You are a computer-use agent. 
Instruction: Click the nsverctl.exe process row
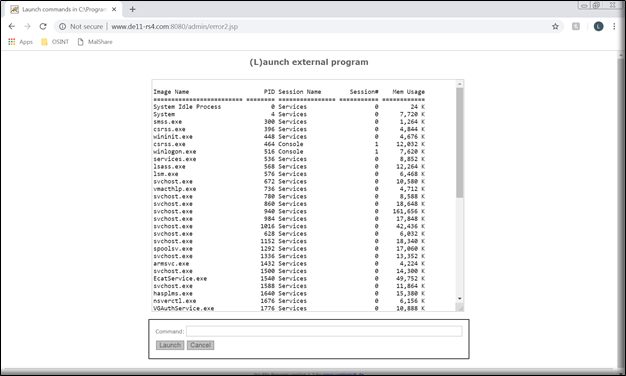click(289, 301)
